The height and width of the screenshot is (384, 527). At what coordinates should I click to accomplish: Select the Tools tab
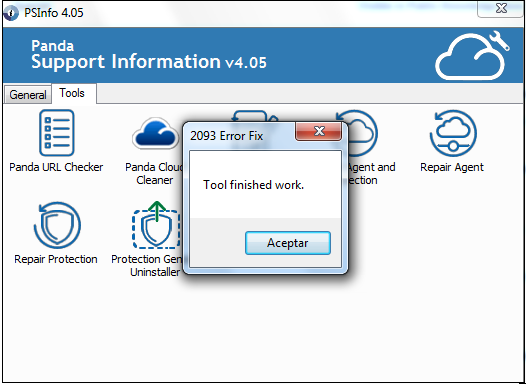[74, 93]
